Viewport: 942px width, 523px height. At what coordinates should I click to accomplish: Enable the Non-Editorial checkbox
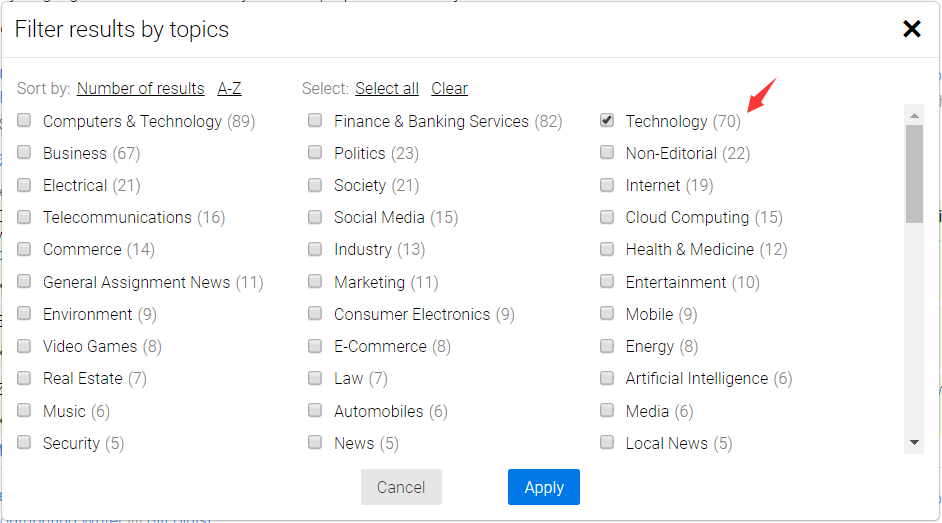point(607,153)
